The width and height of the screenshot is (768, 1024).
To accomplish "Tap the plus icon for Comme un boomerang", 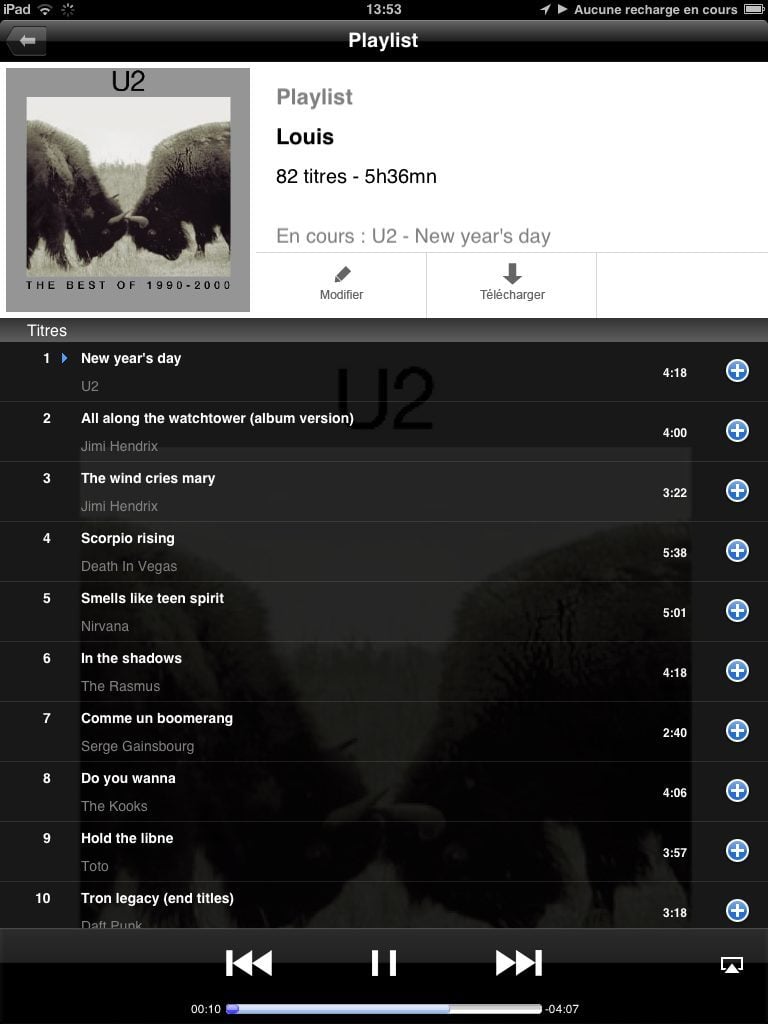I will 737,731.
